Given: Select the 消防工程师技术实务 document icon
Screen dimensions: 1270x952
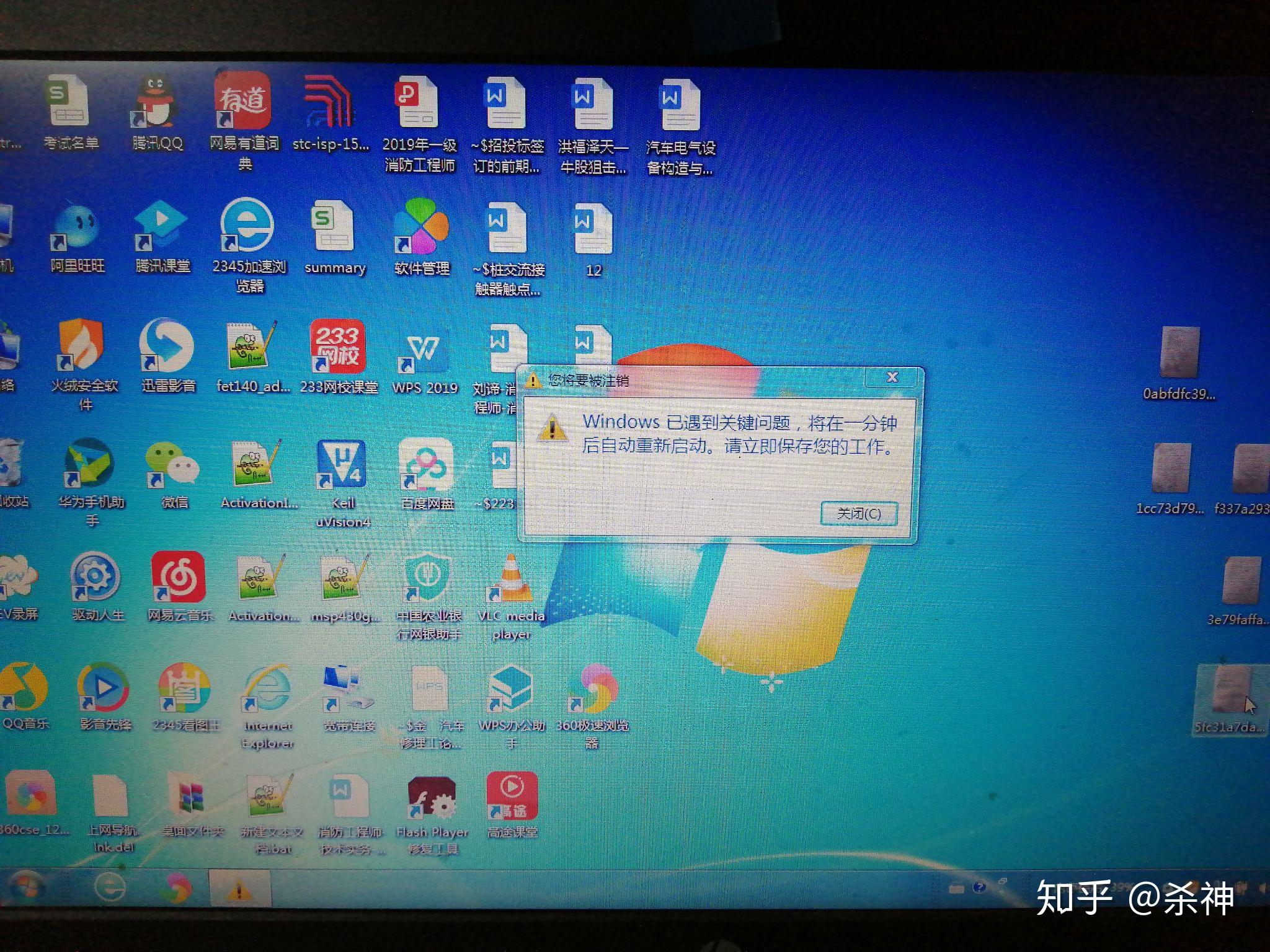Looking at the screenshot, I should point(350,814).
